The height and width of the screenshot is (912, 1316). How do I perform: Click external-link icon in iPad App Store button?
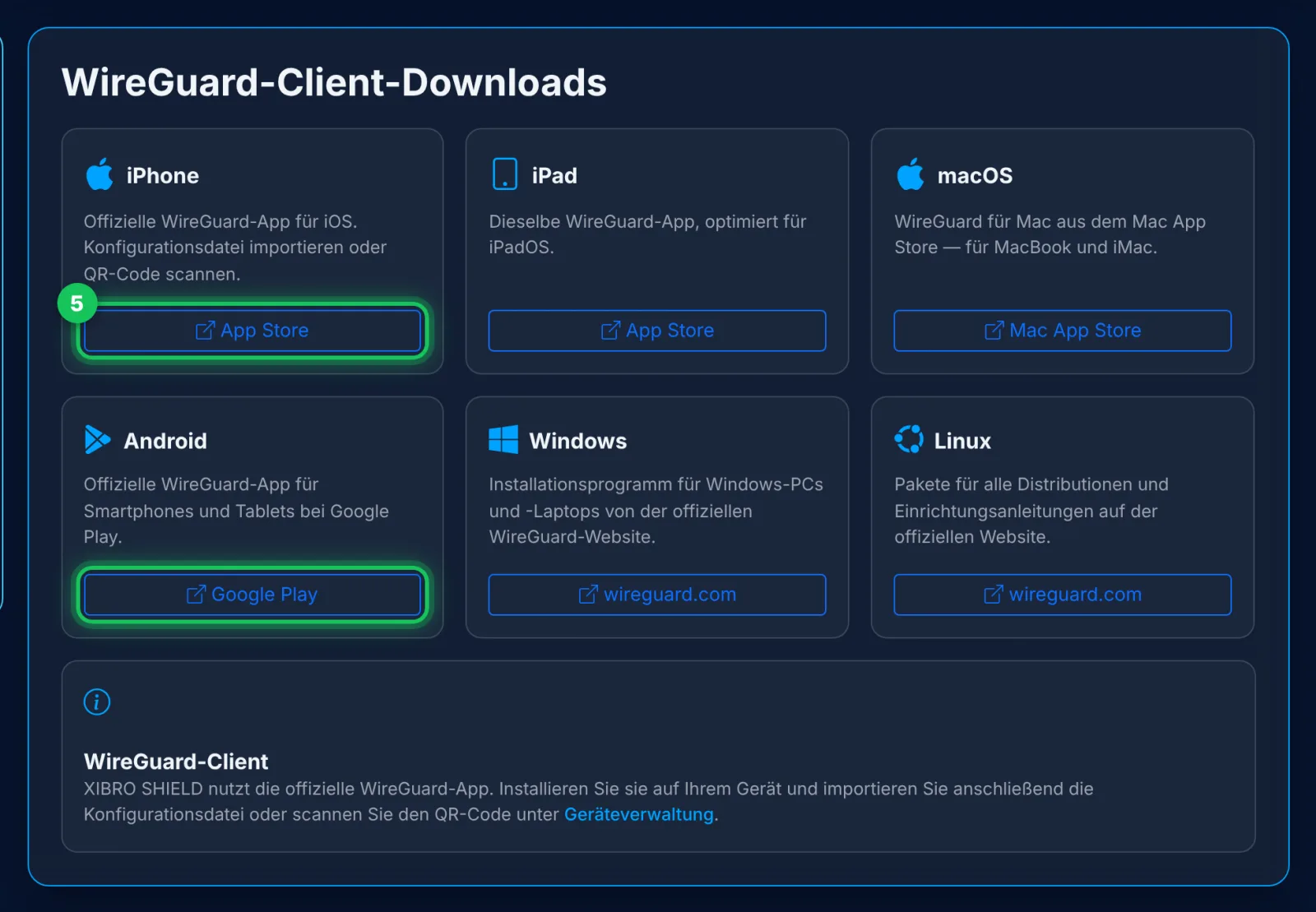coord(610,330)
